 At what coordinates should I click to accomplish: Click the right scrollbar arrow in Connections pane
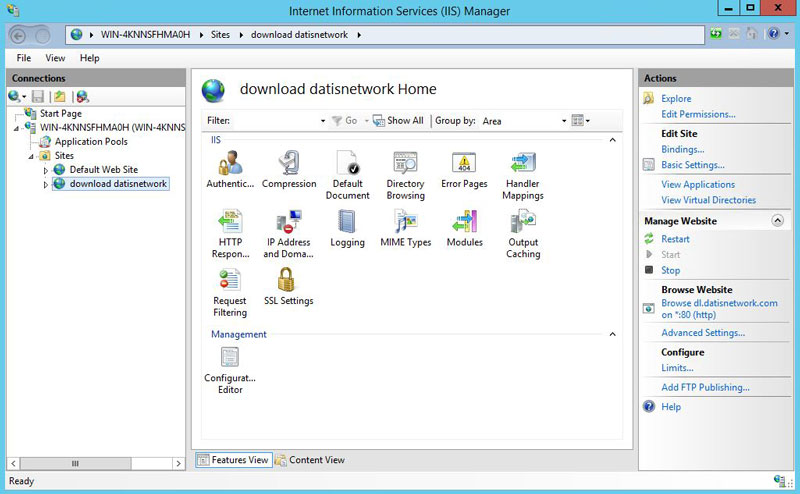point(178,463)
